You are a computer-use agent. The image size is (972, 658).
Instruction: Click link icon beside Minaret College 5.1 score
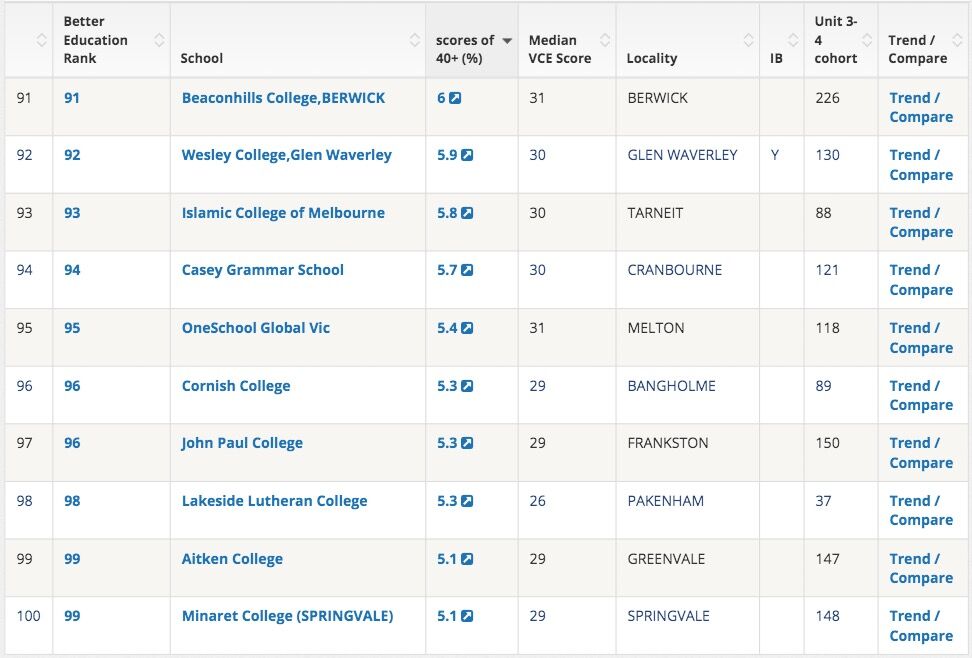click(467, 616)
